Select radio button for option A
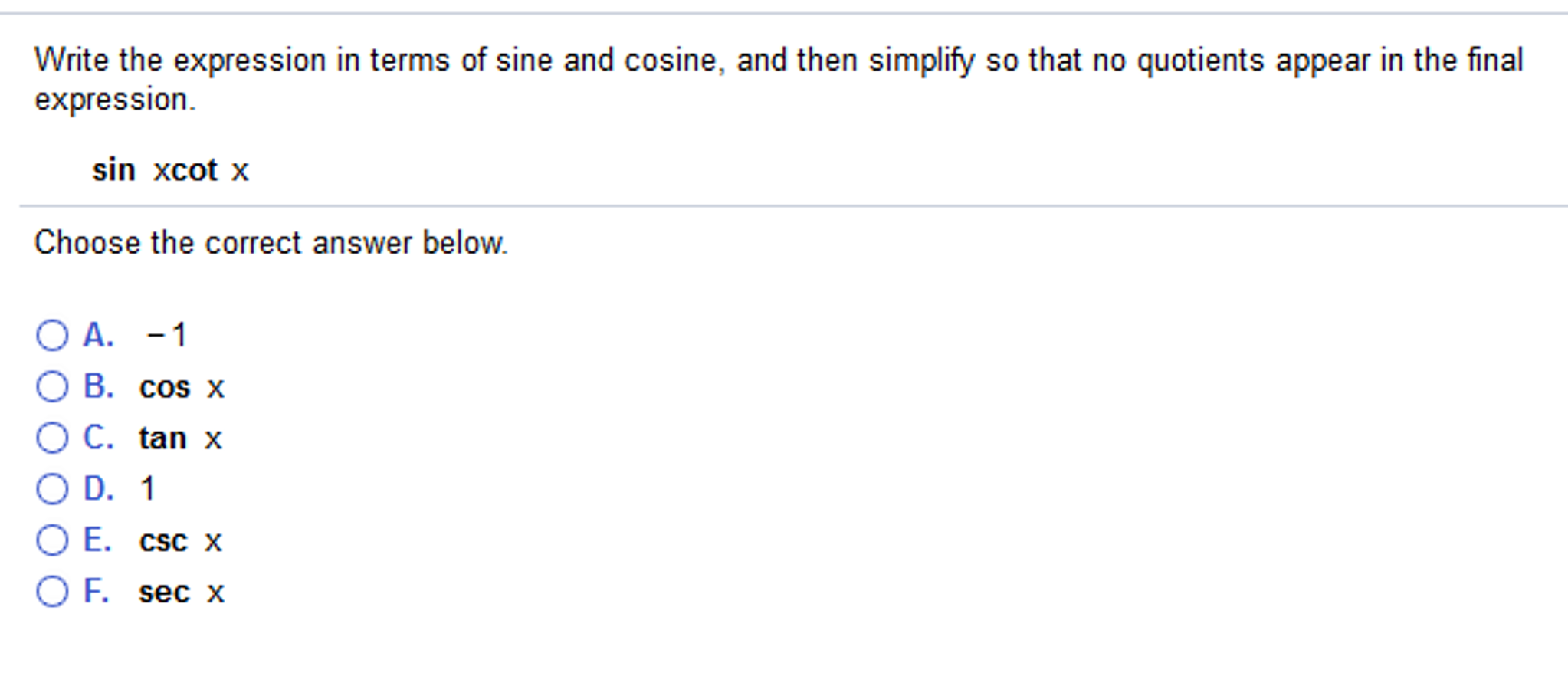Screen dimensions: 1568x673 click(x=52, y=336)
